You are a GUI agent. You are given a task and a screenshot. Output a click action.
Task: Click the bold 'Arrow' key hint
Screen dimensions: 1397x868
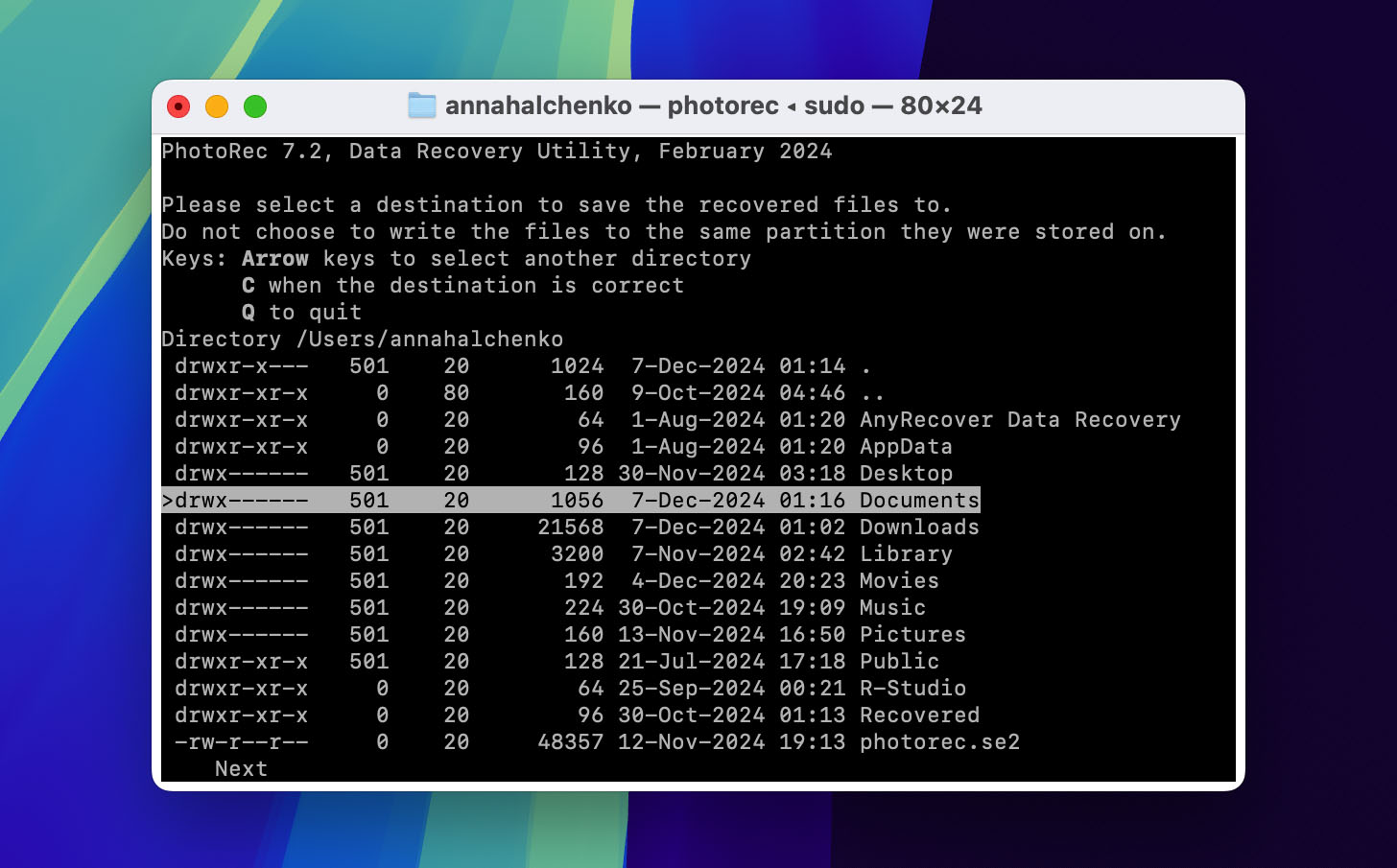[275, 259]
